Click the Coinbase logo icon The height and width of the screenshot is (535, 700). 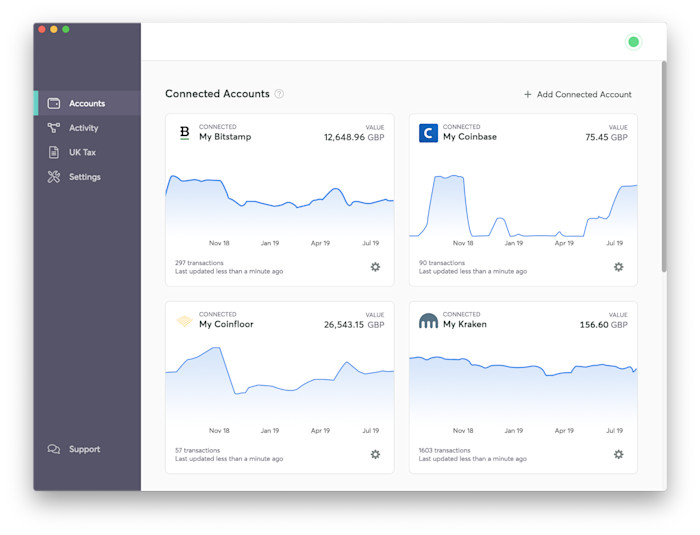(428, 133)
